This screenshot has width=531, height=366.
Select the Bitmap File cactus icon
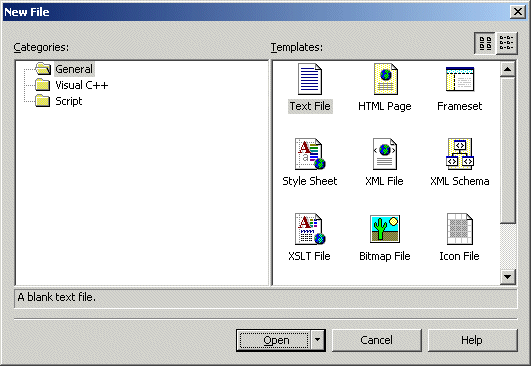[385, 229]
